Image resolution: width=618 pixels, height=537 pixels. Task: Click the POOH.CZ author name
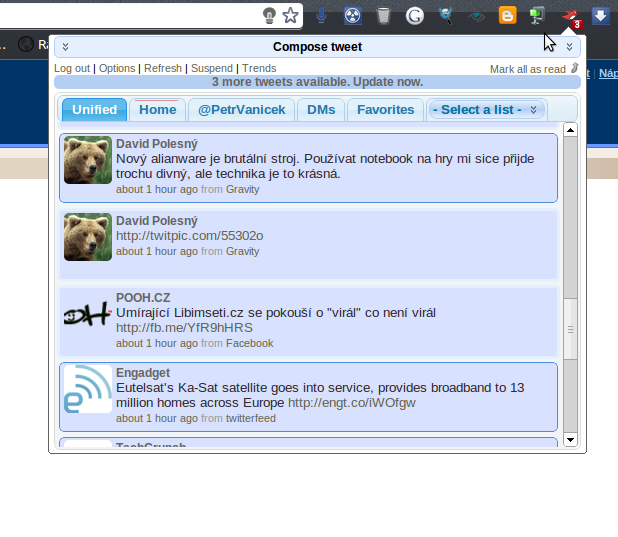(x=143, y=298)
